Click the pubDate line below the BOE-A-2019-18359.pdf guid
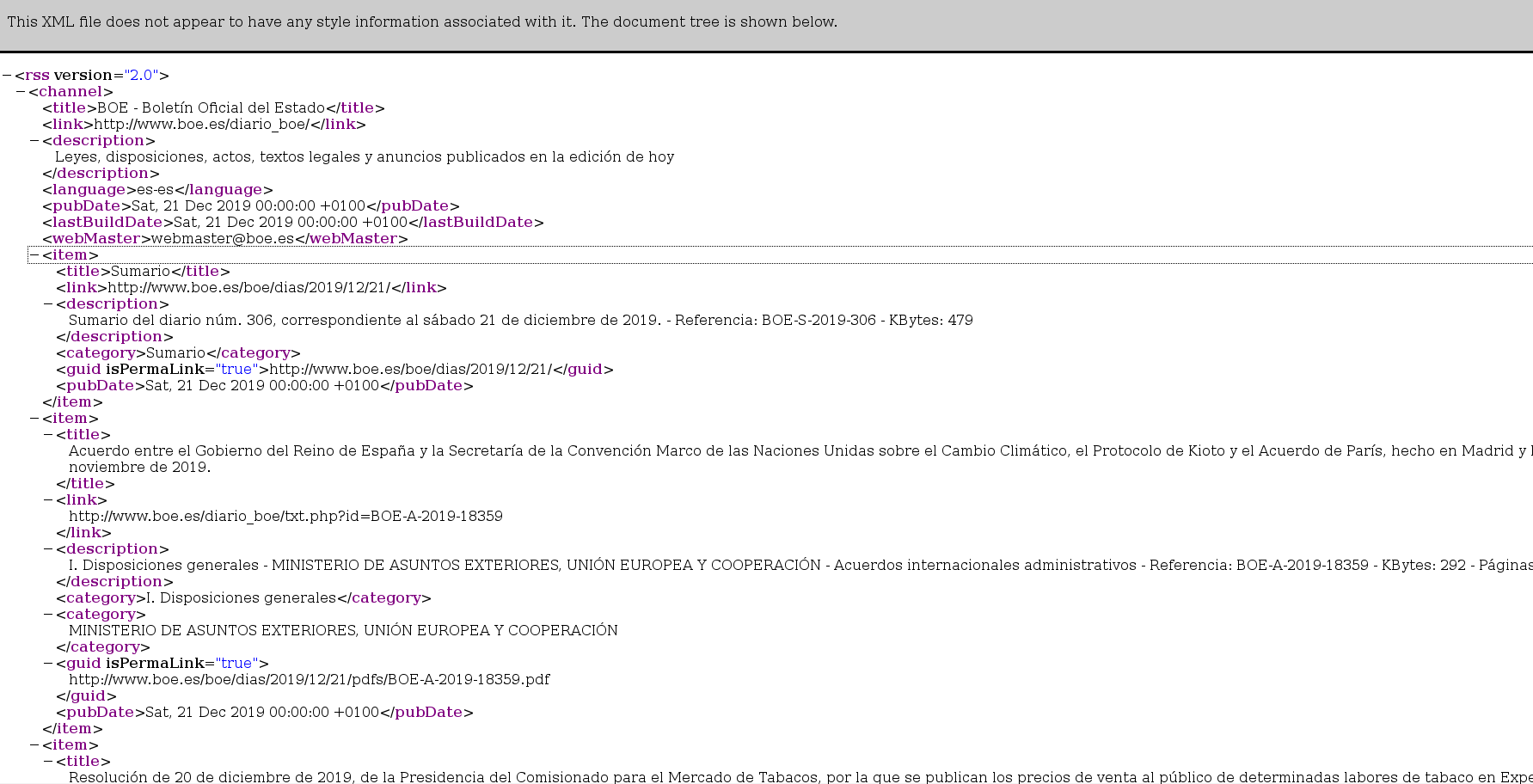The image size is (1533, 784). [265, 713]
